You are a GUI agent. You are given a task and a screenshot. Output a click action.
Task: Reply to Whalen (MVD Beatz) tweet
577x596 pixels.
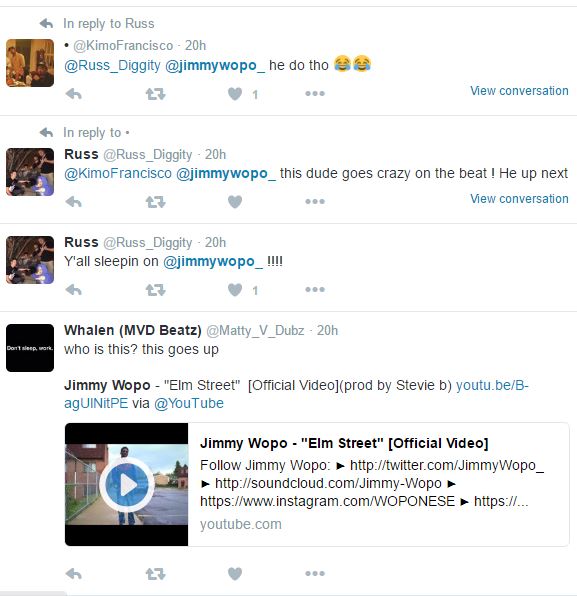pyautogui.click(x=74, y=574)
